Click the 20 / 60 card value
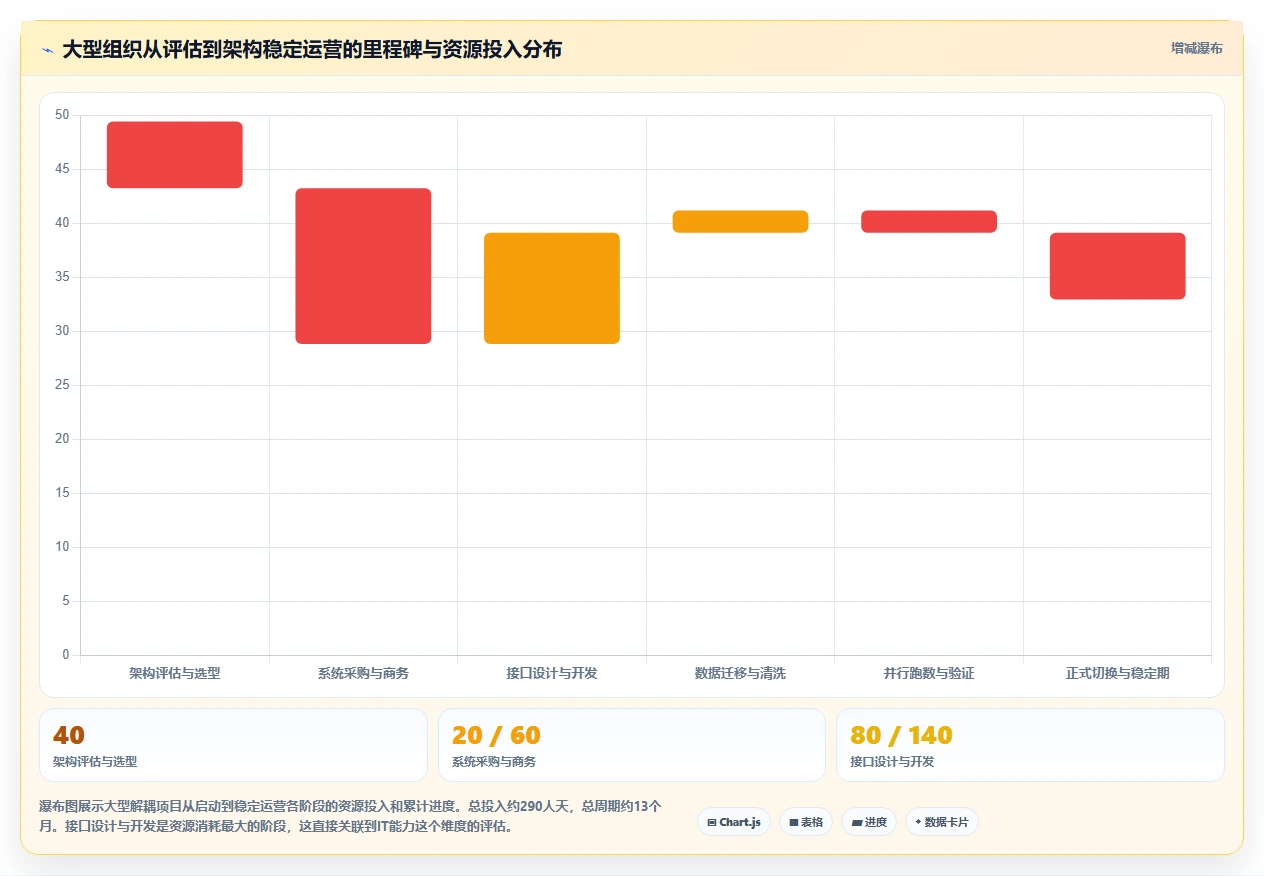This screenshot has width=1264, height=876. (x=496, y=735)
